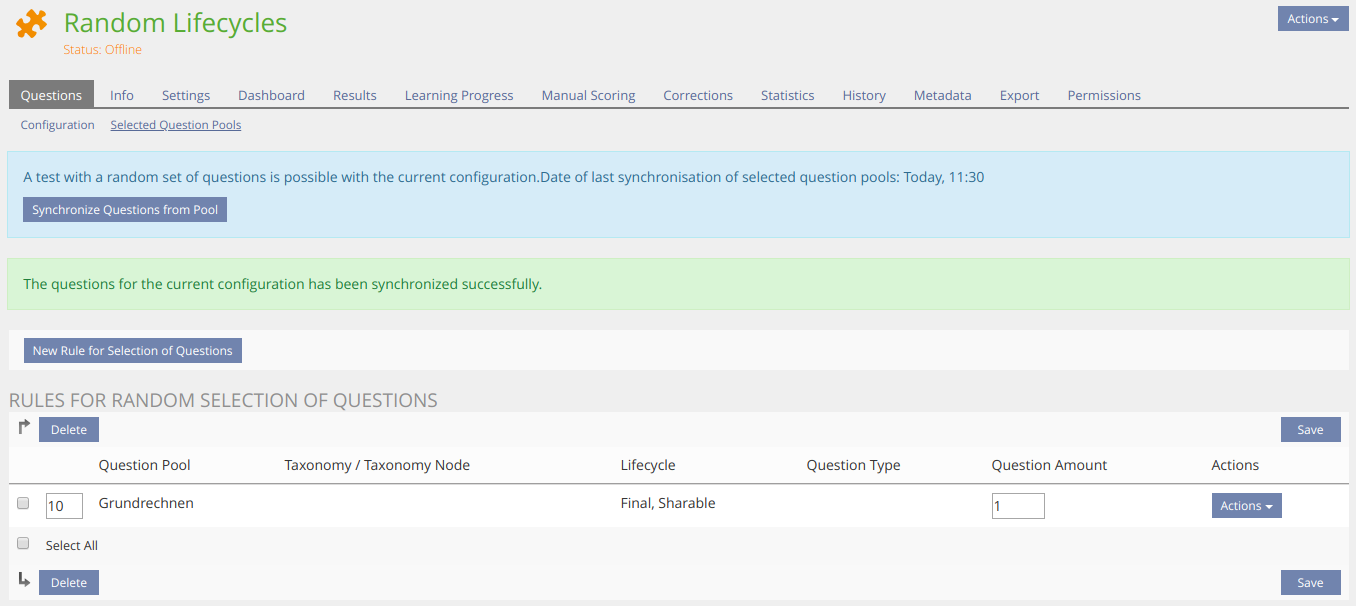Click the Question Type column header
1356x606 pixels.
pyautogui.click(x=853, y=465)
